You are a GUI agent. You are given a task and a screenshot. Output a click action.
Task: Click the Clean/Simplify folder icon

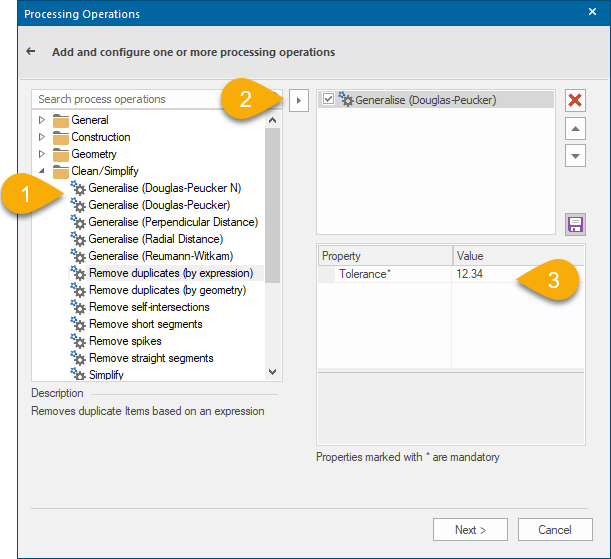point(61,171)
